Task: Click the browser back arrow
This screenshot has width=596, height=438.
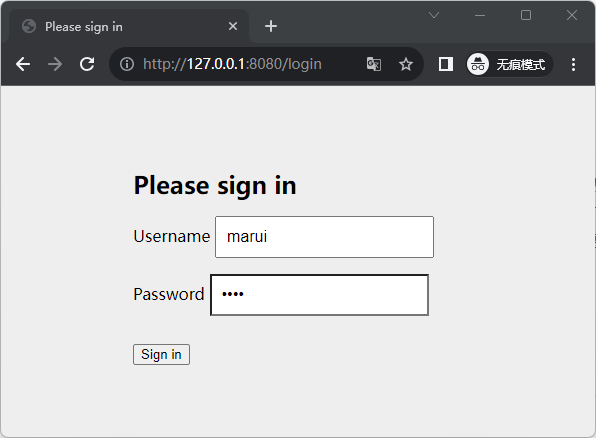Action: [23, 64]
